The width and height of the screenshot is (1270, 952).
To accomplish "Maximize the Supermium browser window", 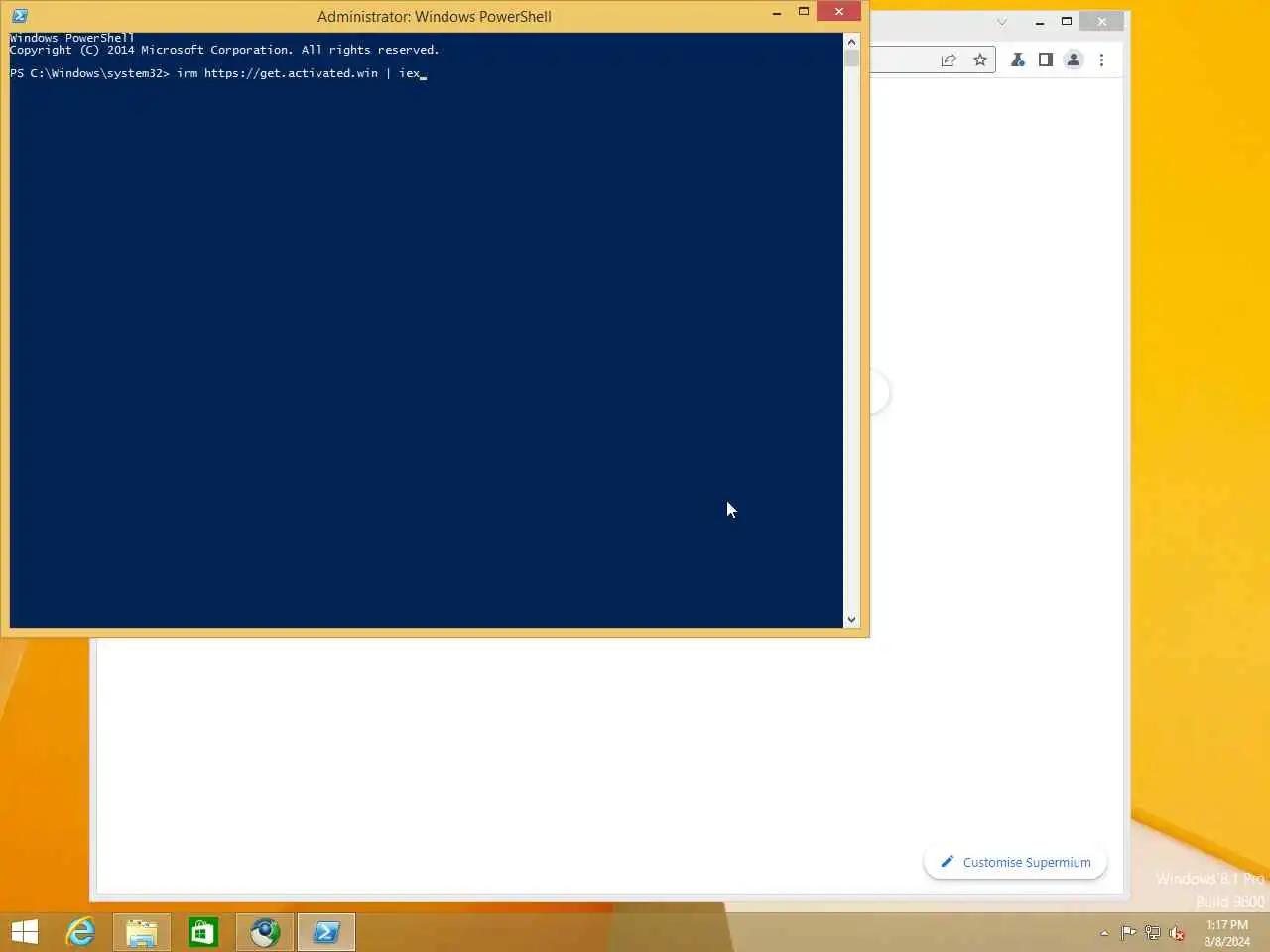I will click(x=1067, y=21).
